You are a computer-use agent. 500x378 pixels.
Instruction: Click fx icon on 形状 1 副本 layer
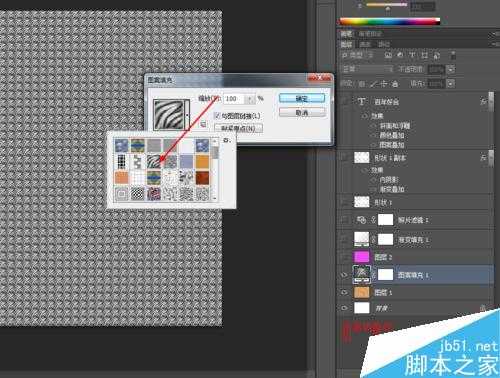(483, 157)
